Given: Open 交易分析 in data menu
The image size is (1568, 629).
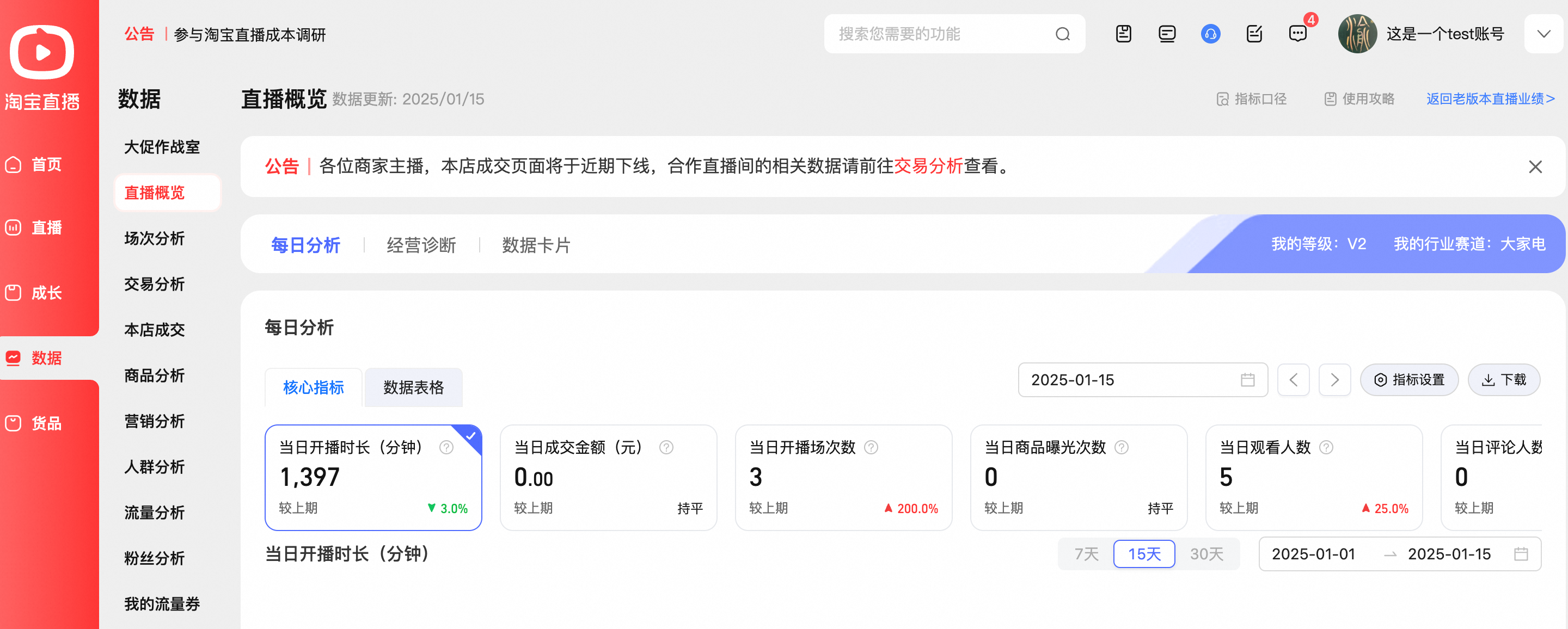Looking at the screenshot, I should (x=154, y=284).
